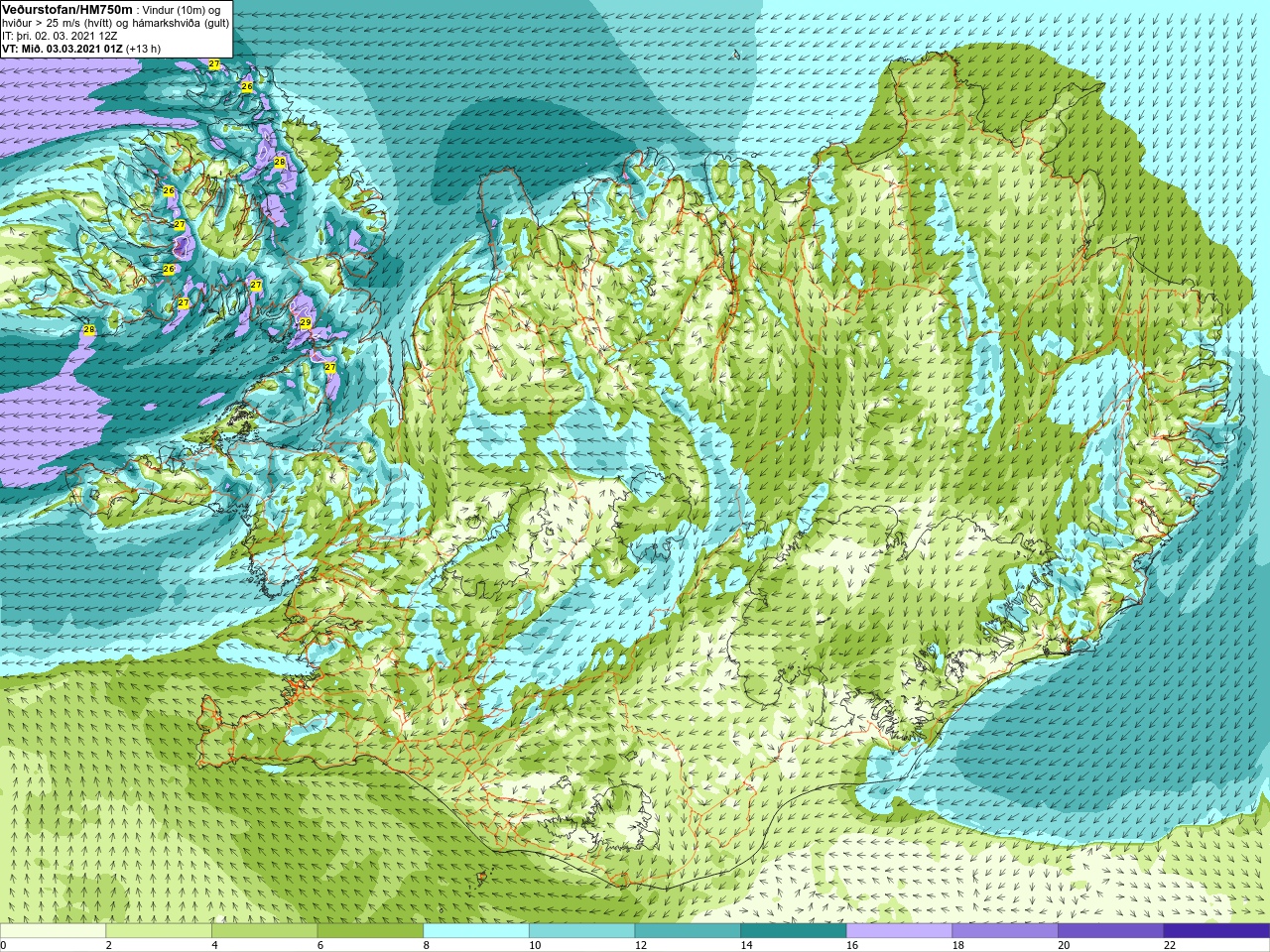Screen dimensions: 1270x952
Task: Click the legend tick label "12"
Action: [640, 946]
